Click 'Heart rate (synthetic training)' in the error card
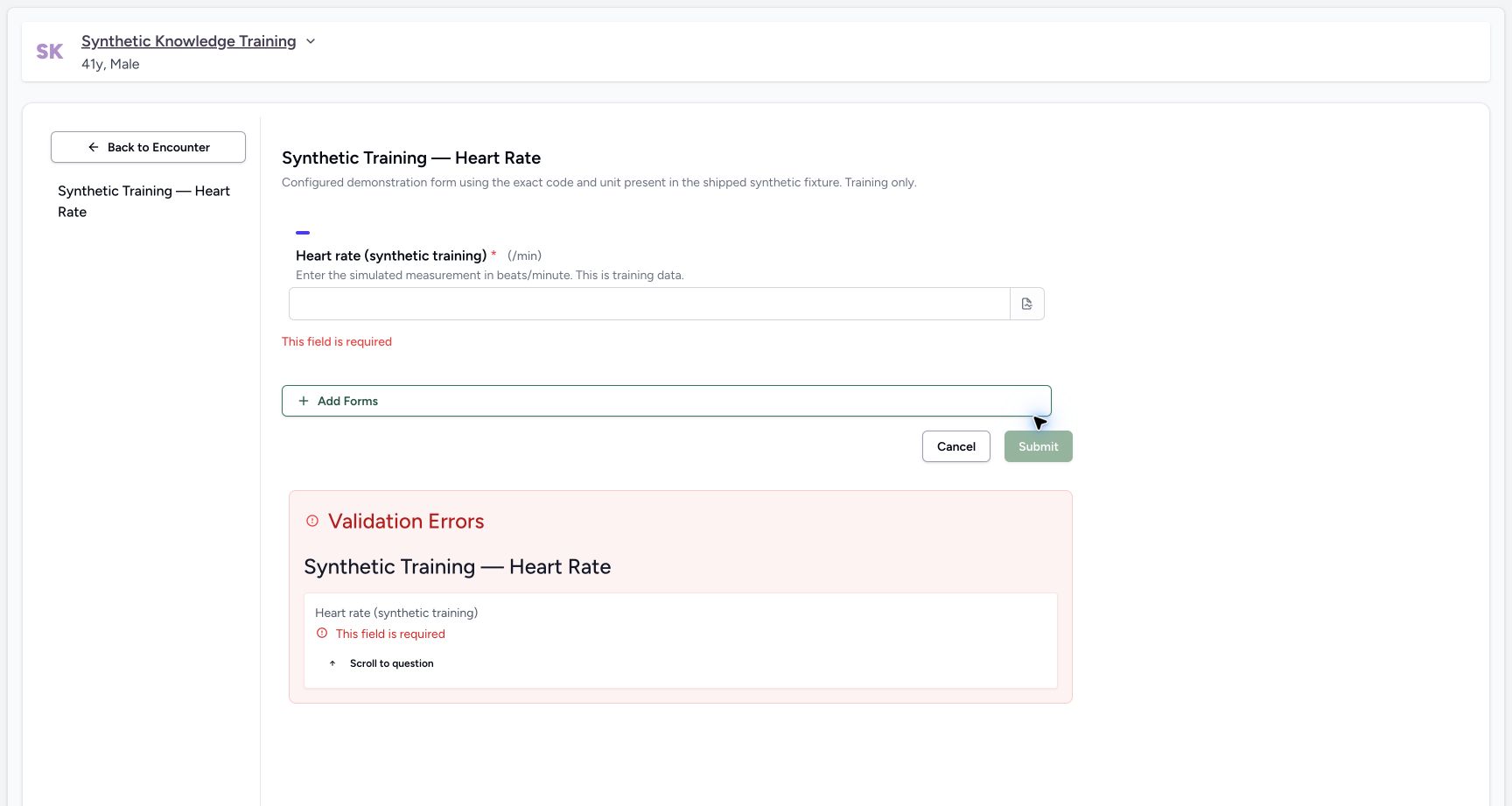Image resolution: width=1512 pixels, height=806 pixels. click(396, 613)
